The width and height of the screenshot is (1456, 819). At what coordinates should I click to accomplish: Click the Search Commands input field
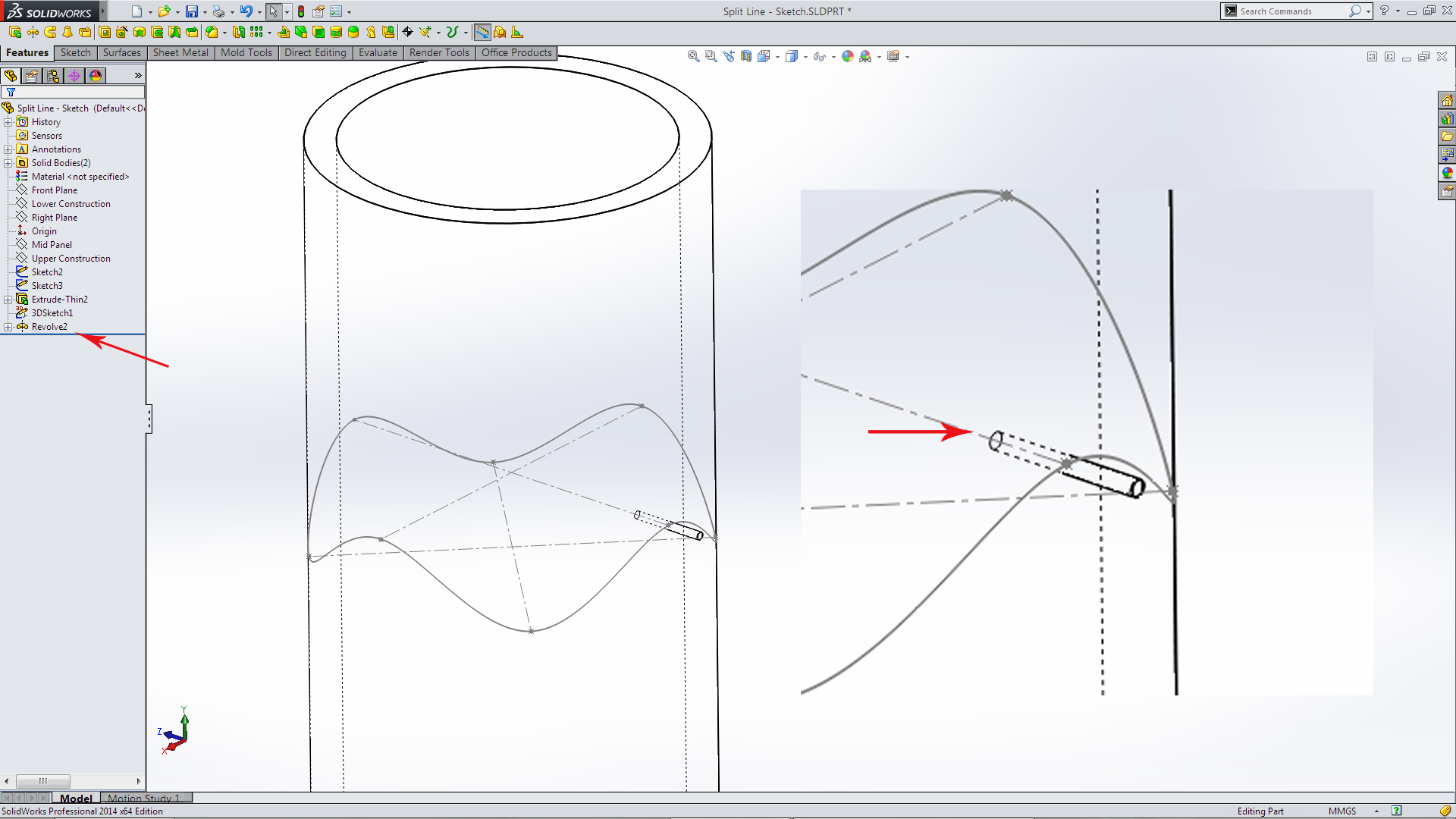(x=1289, y=11)
